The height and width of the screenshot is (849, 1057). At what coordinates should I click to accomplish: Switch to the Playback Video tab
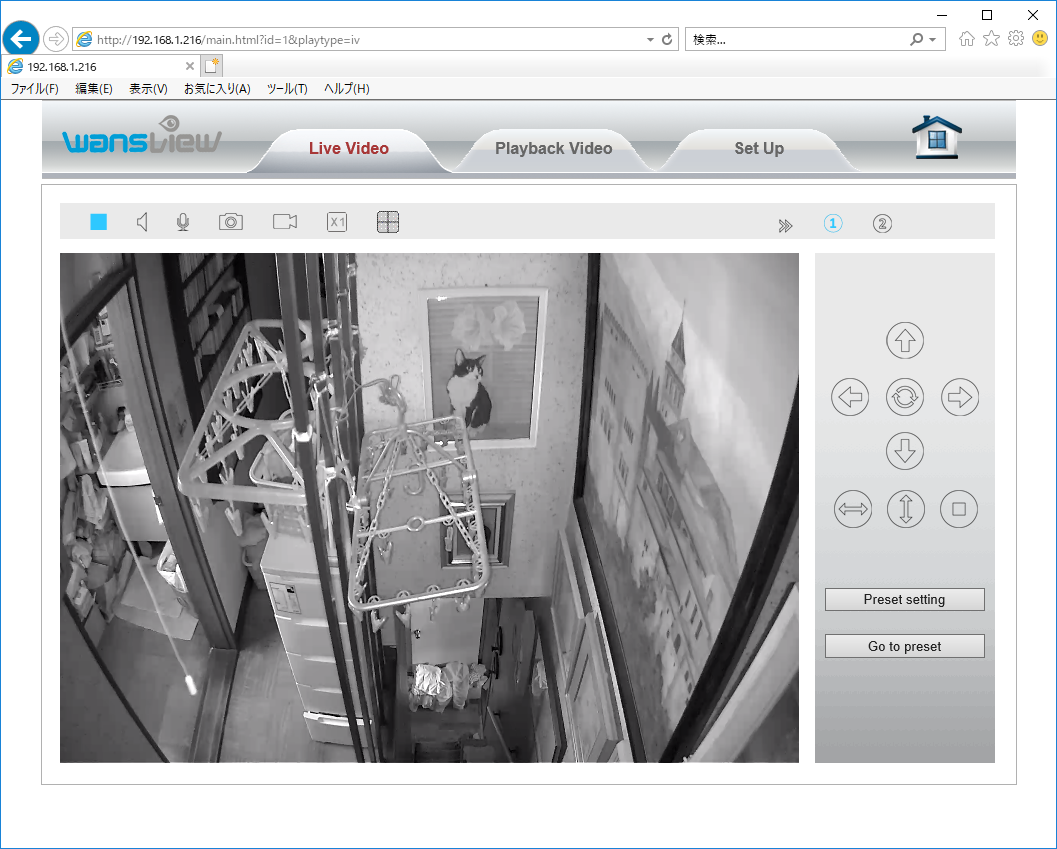(553, 148)
